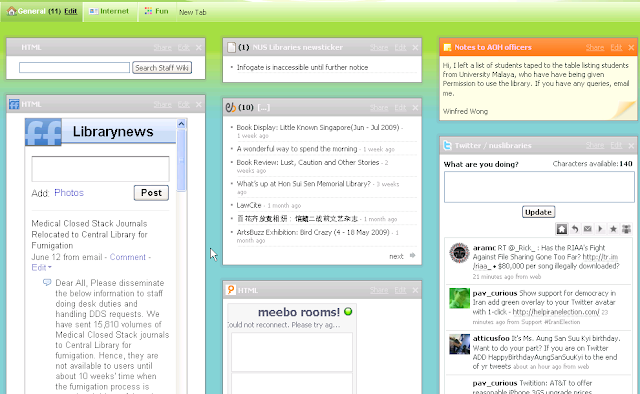640x394 pixels.
Task: Open the helpiranelection.com link in pav_curious tweet
Action: pyautogui.click(x=556, y=312)
